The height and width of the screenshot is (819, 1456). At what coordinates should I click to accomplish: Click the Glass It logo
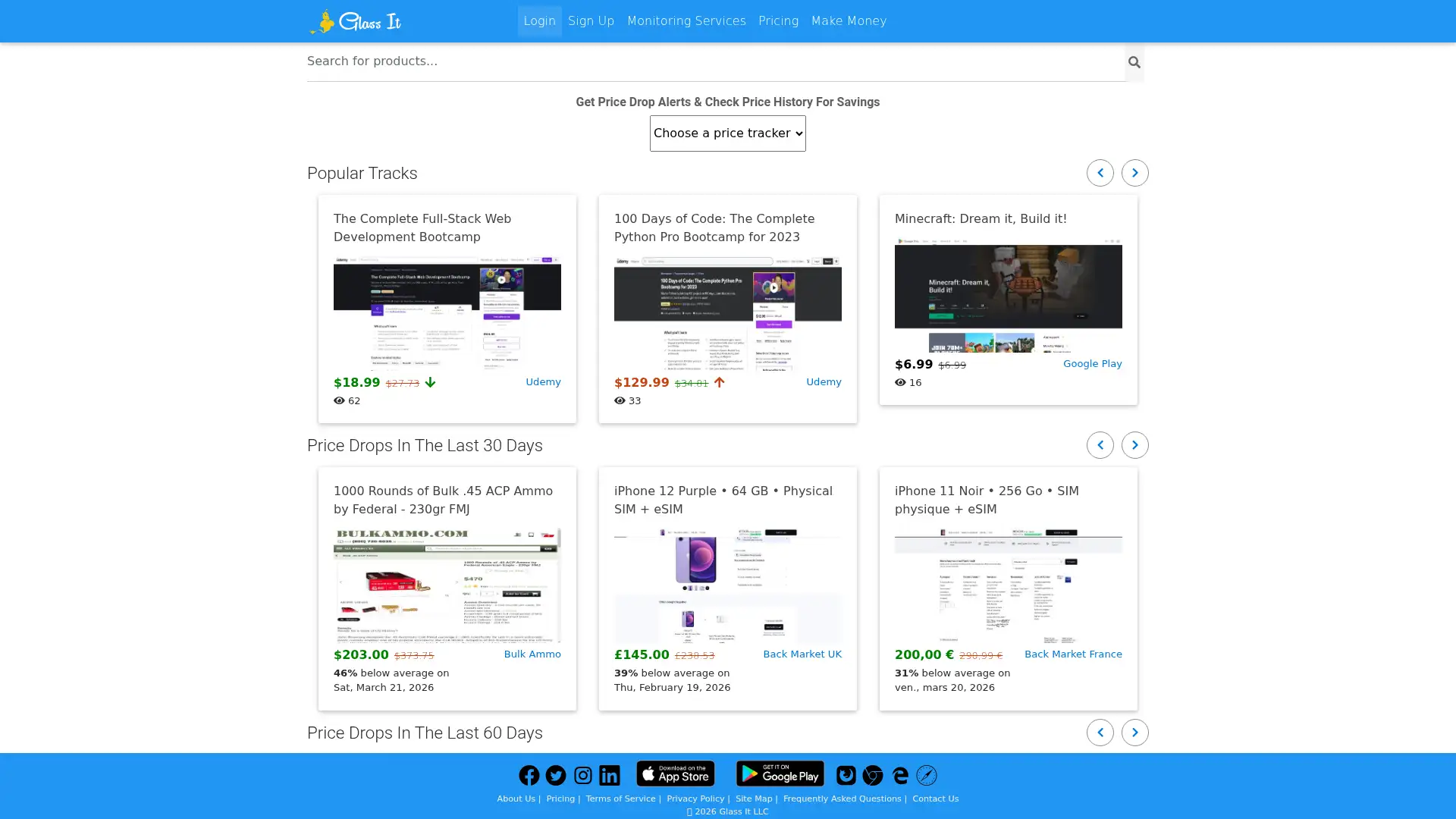pos(355,21)
